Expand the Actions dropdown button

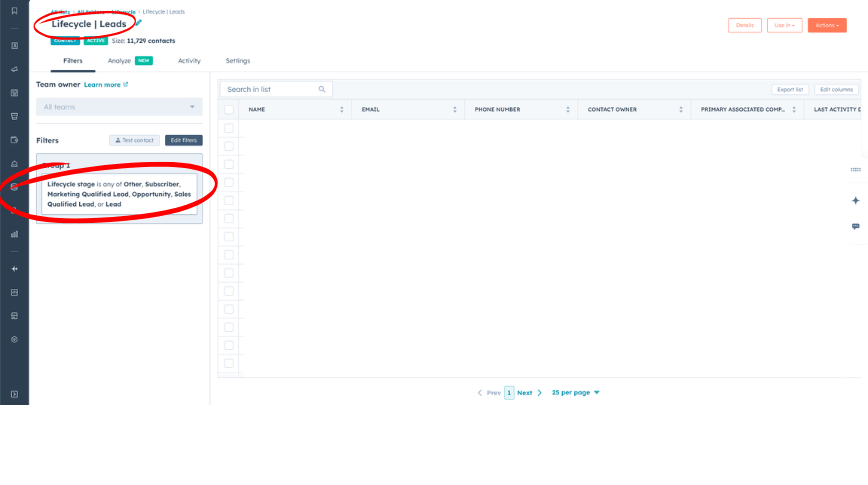click(826, 25)
